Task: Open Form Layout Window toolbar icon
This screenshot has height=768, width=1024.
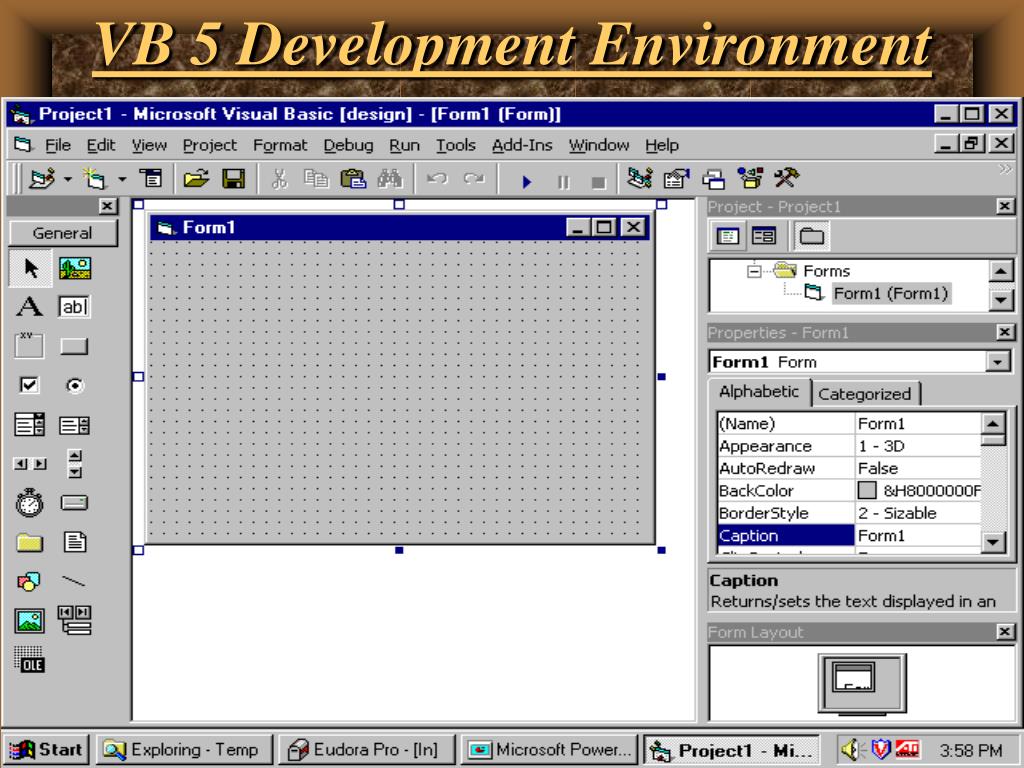Action: click(x=713, y=179)
